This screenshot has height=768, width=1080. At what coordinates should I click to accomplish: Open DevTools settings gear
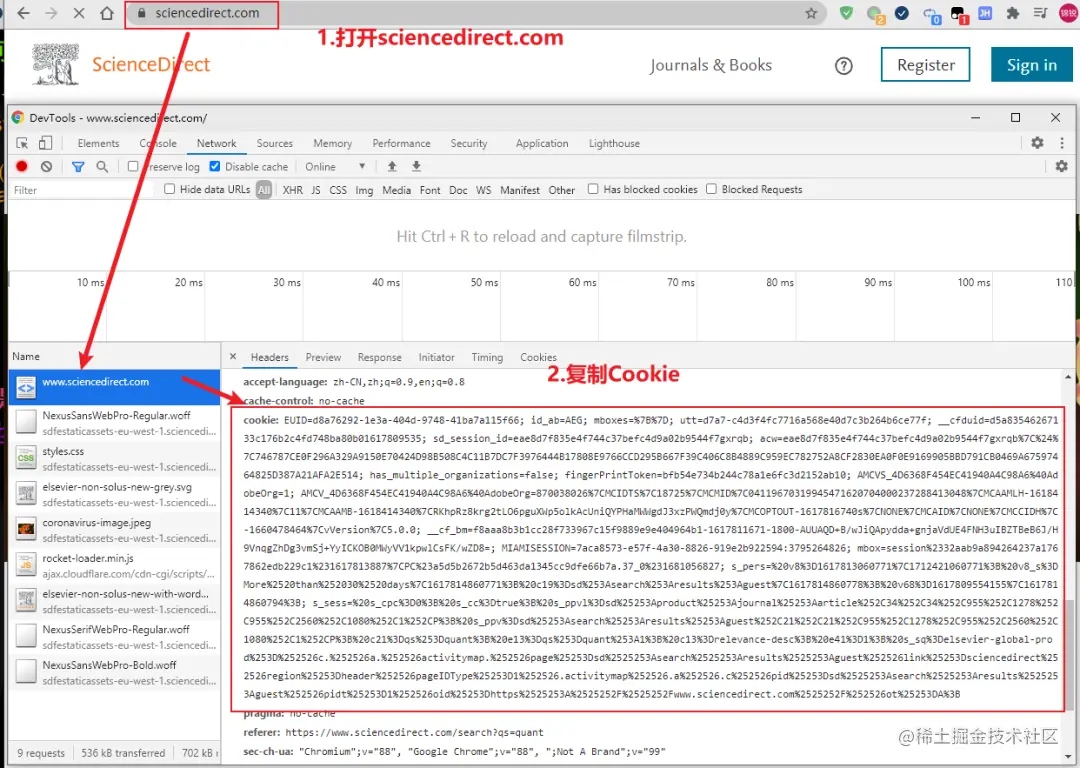click(x=1037, y=143)
